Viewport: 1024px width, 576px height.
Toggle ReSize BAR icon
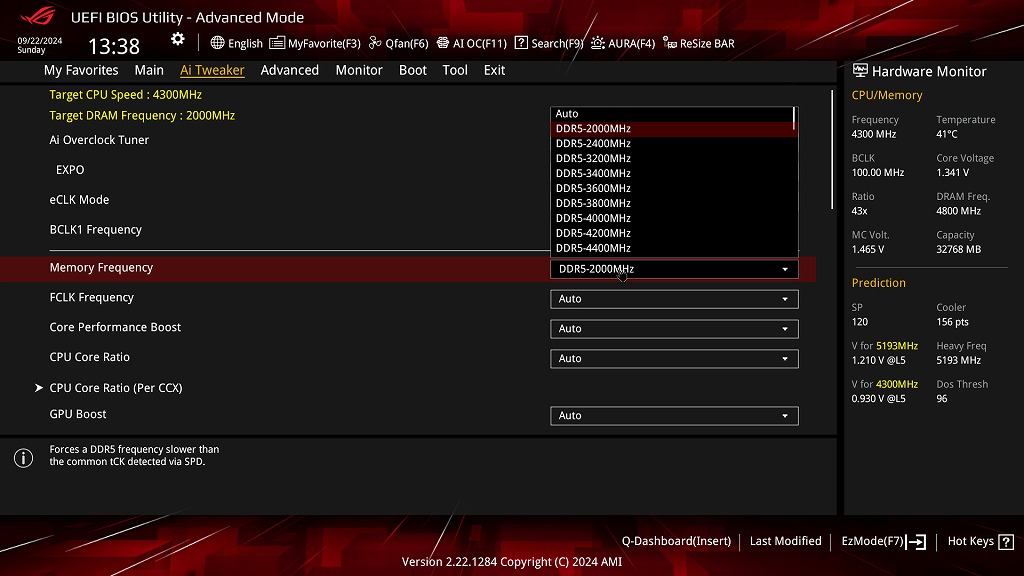[669, 43]
